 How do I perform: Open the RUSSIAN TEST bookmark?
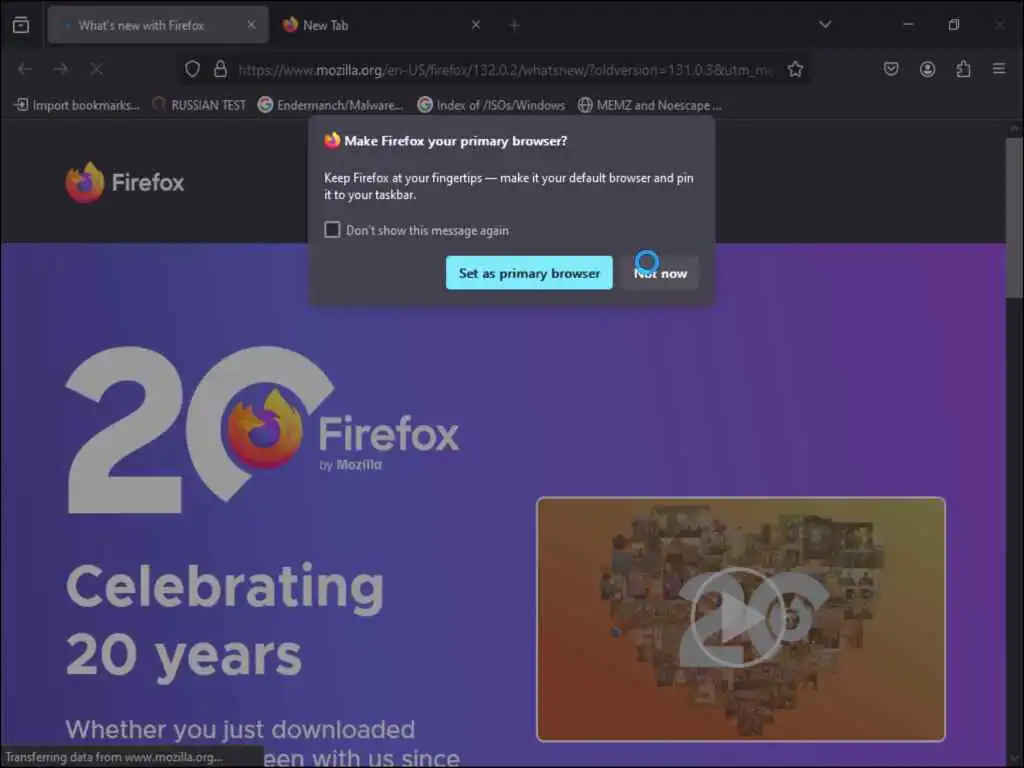(x=199, y=105)
